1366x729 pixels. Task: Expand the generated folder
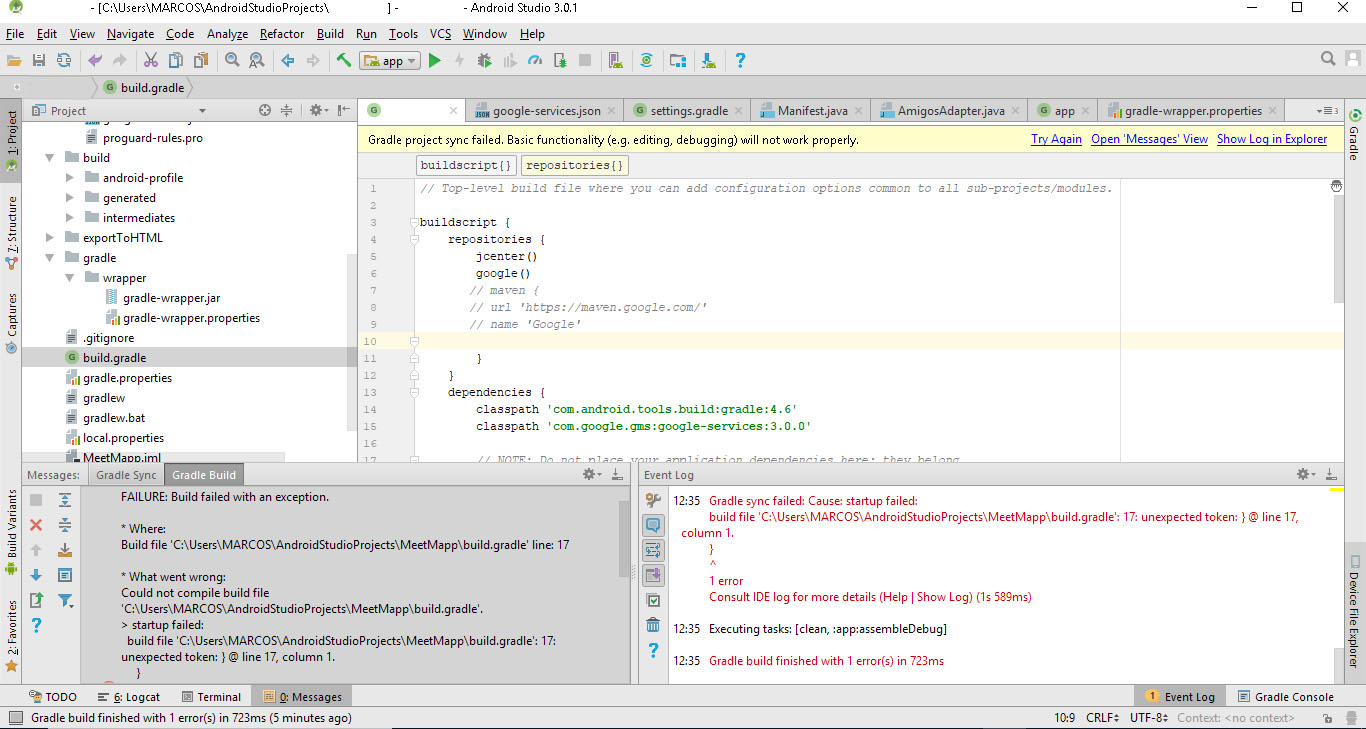point(69,198)
